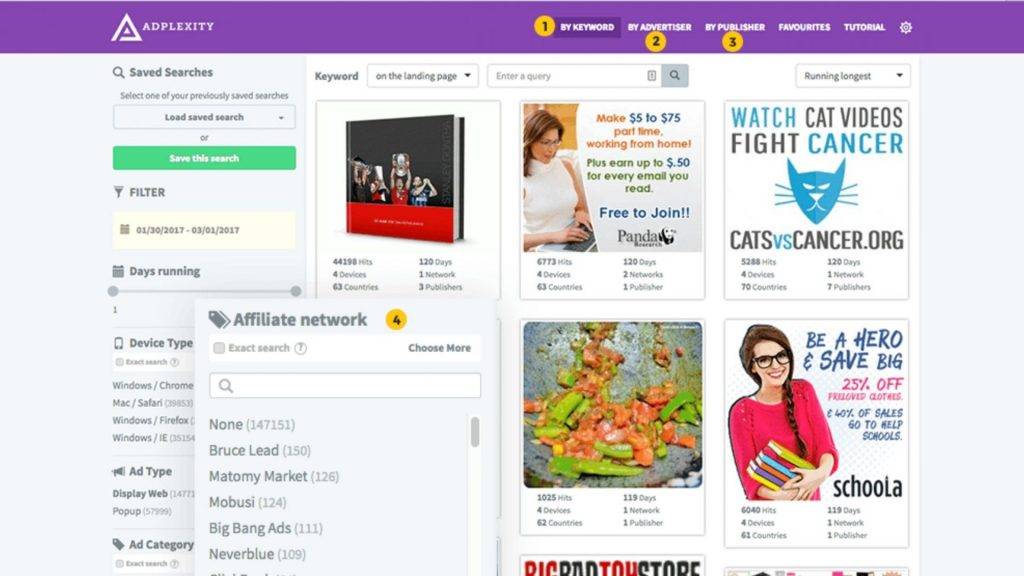Click the calendar icon in date range

(125, 229)
